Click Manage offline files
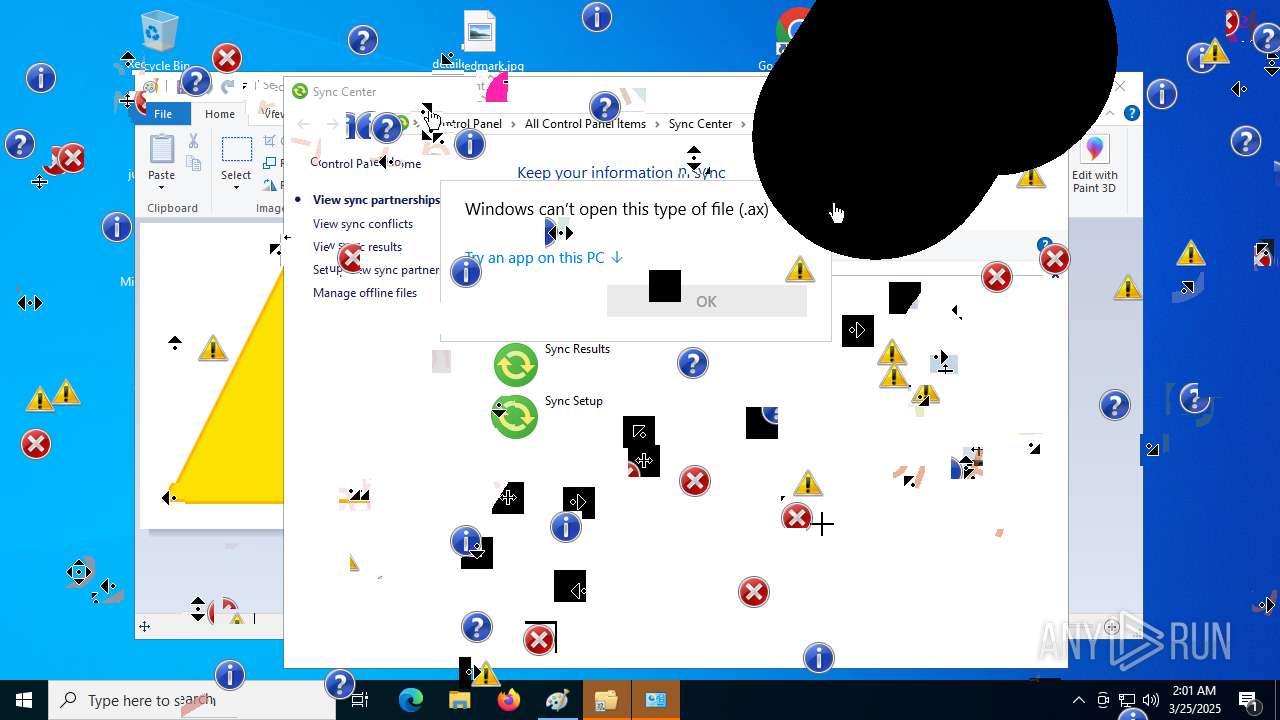Viewport: 1280px width, 720px height. click(x=365, y=293)
